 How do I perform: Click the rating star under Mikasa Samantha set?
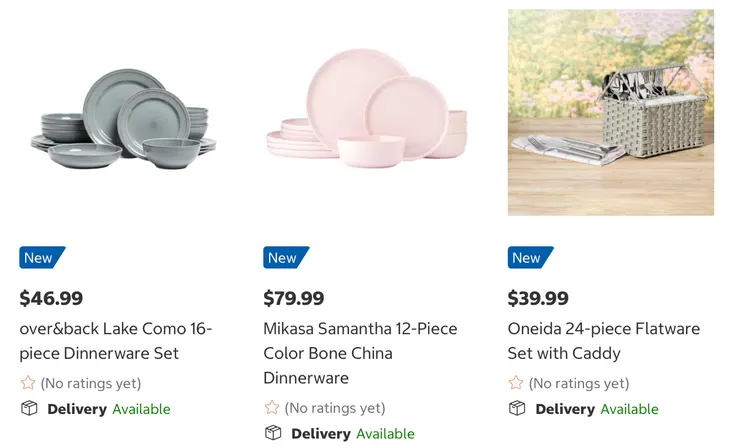pyautogui.click(x=272, y=408)
